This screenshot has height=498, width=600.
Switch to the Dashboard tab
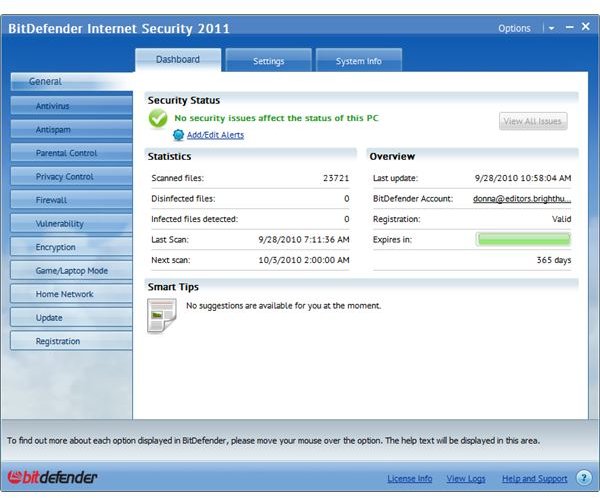click(x=178, y=60)
